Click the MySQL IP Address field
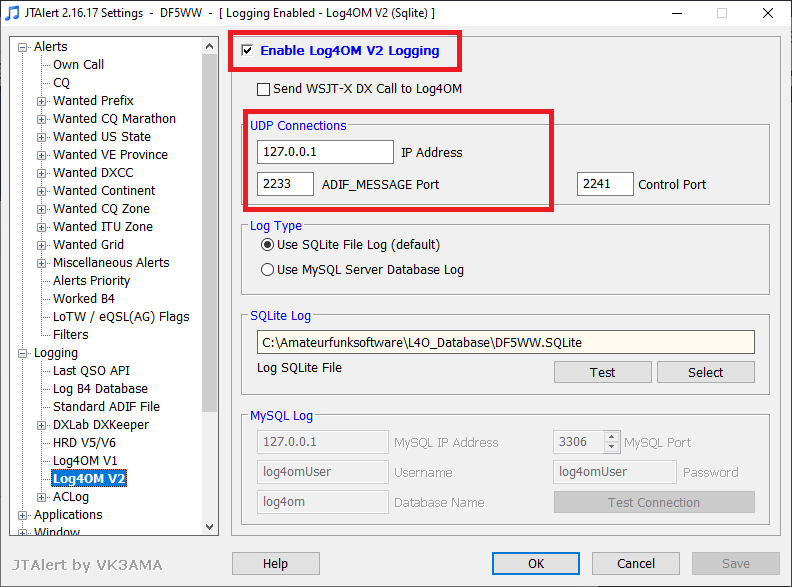This screenshot has width=792, height=587. click(x=323, y=442)
